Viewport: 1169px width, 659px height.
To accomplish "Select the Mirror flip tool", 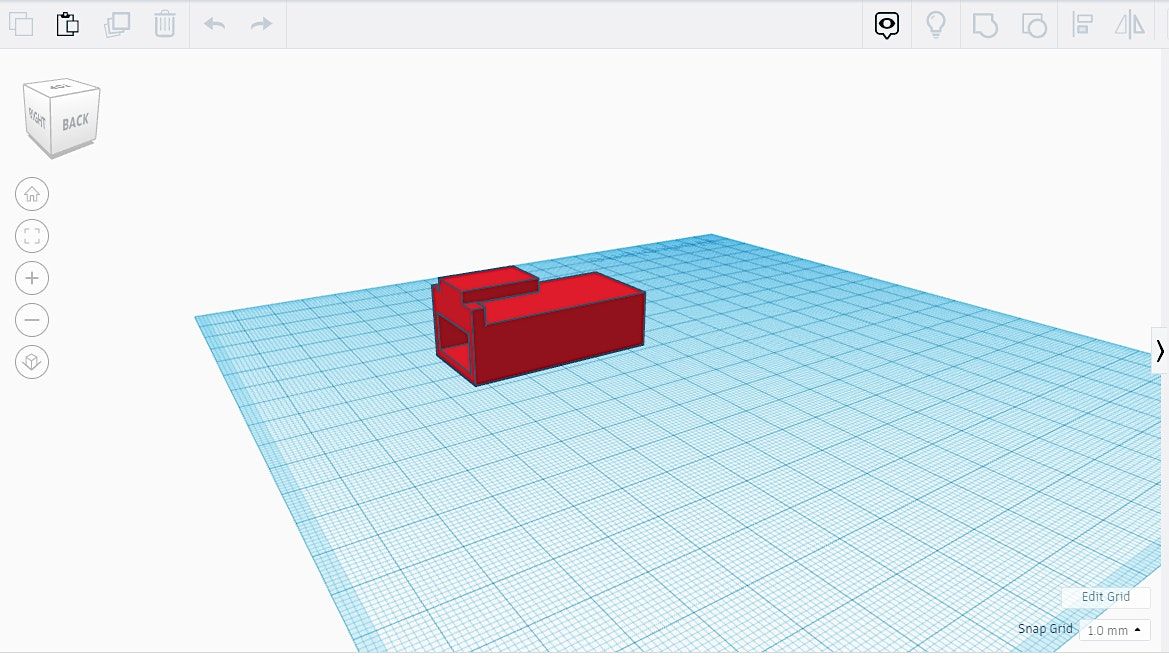I will pyautogui.click(x=1129, y=25).
